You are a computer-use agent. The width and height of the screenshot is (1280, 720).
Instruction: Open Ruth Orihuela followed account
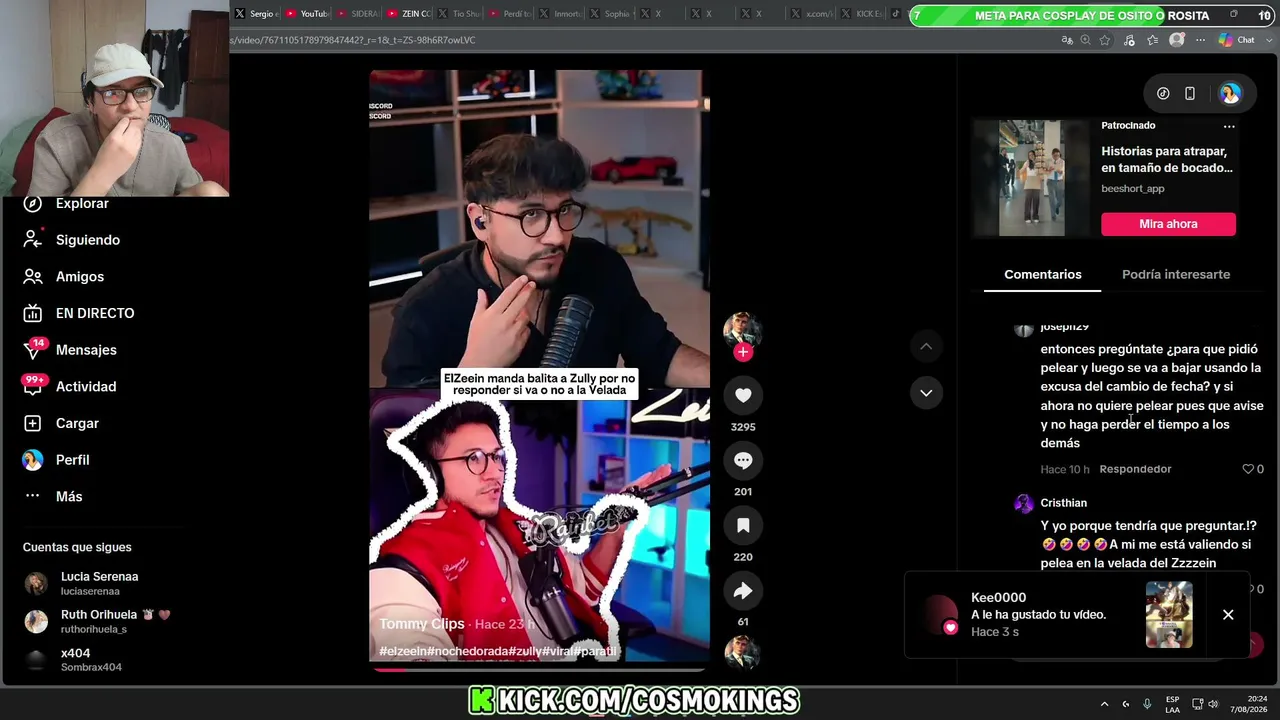[97, 621]
